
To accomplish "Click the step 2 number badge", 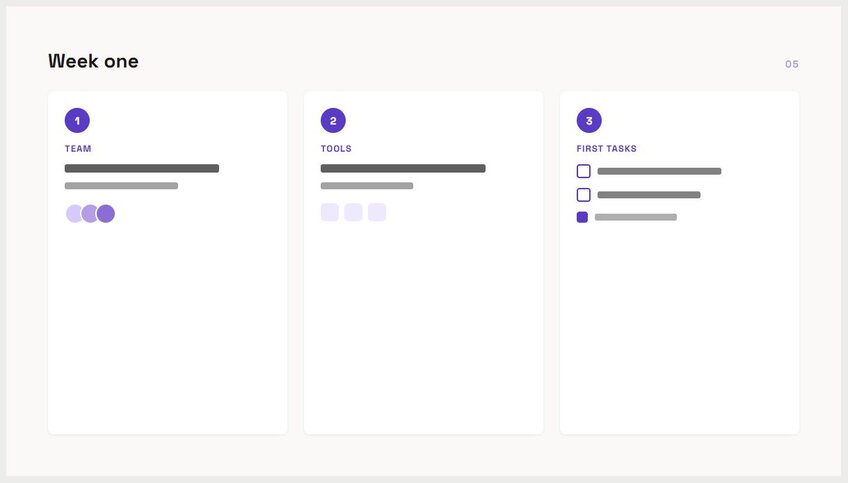I will (x=333, y=121).
